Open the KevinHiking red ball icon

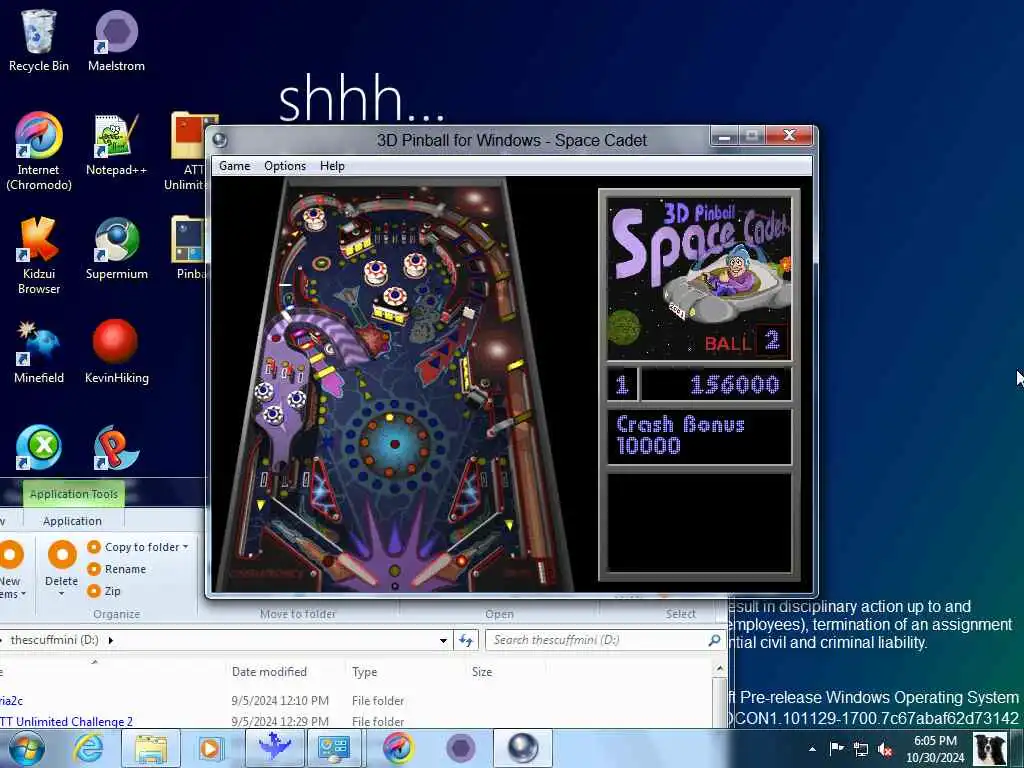(x=116, y=353)
